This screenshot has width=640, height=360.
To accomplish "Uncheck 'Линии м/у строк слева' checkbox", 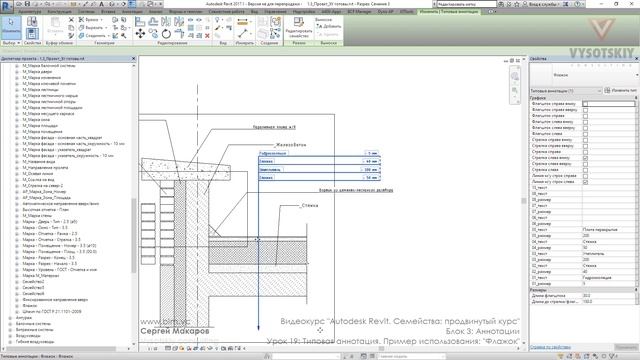I will [x=585, y=182].
